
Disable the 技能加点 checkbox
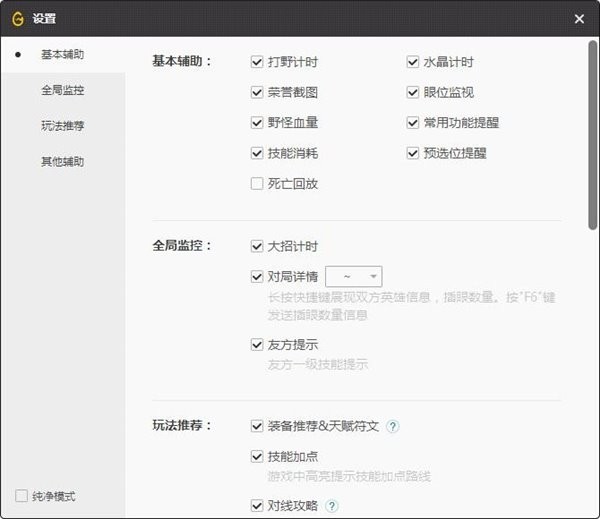tap(258, 456)
